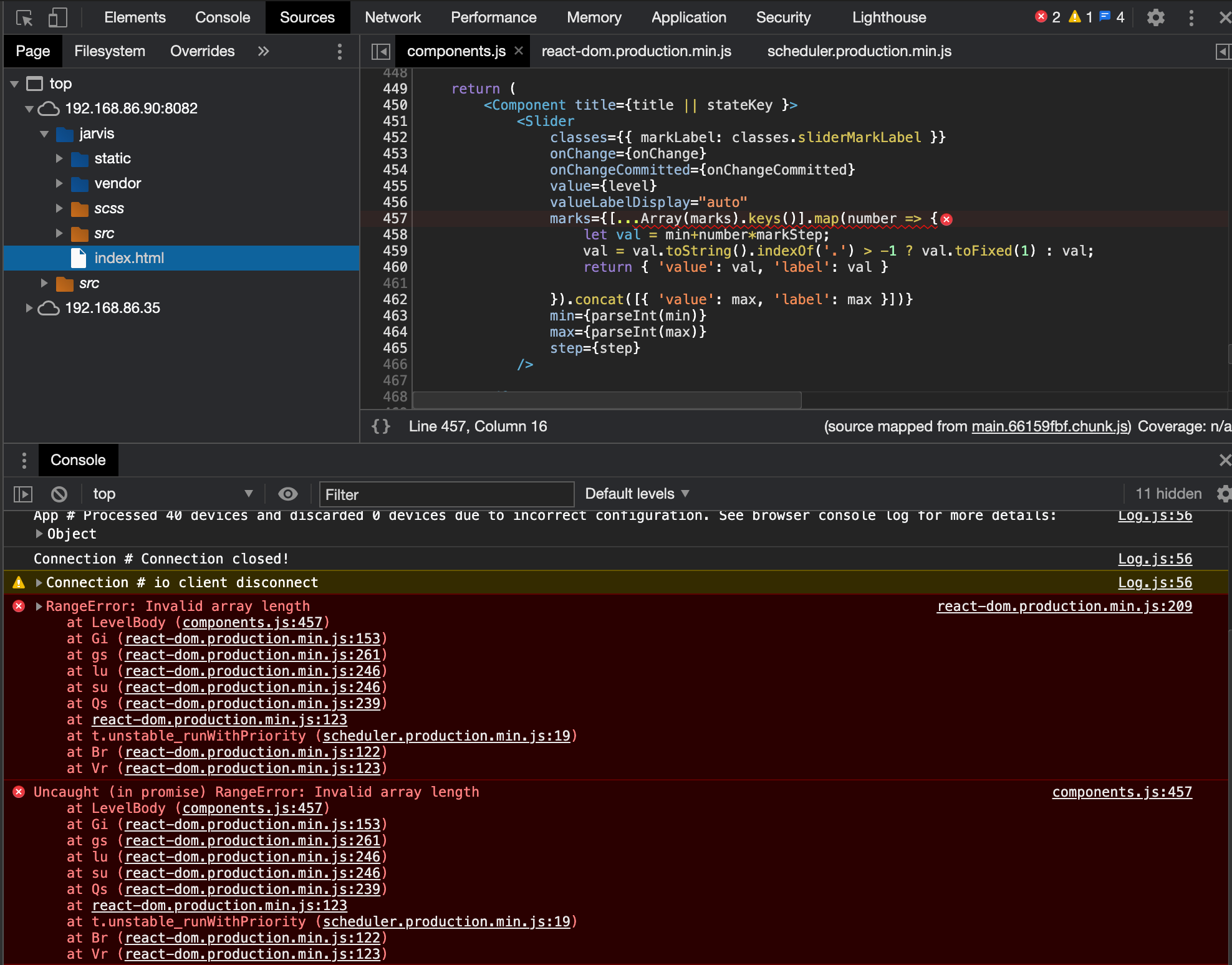Show more navigator tabs chevron
This screenshot has height=965, width=1232.
tap(263, 51)
